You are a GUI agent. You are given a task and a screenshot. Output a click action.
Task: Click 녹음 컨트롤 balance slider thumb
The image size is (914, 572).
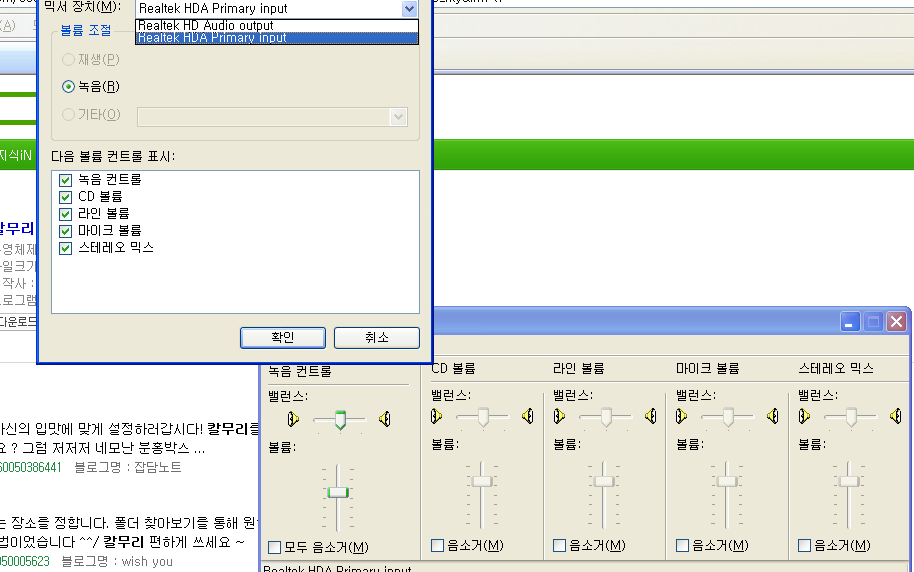point(340,419)
